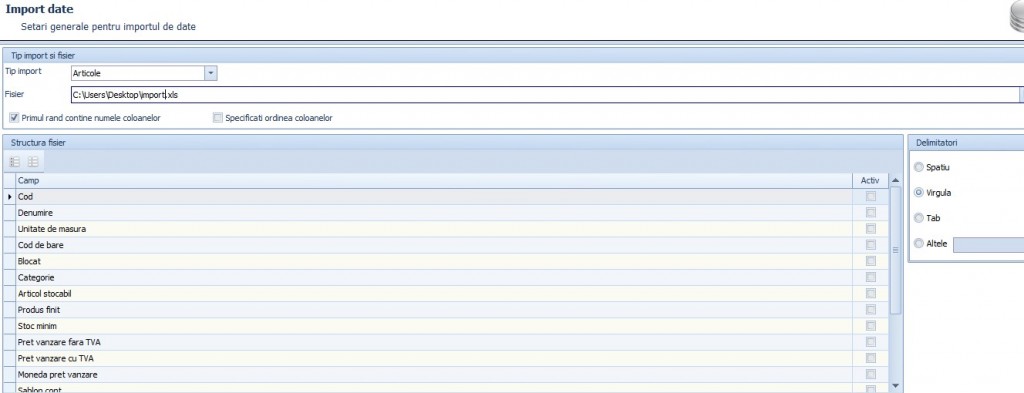1024x393 pixels.
Task: Check Activ box for Stoc minim
Action: [x=871, y=326]
